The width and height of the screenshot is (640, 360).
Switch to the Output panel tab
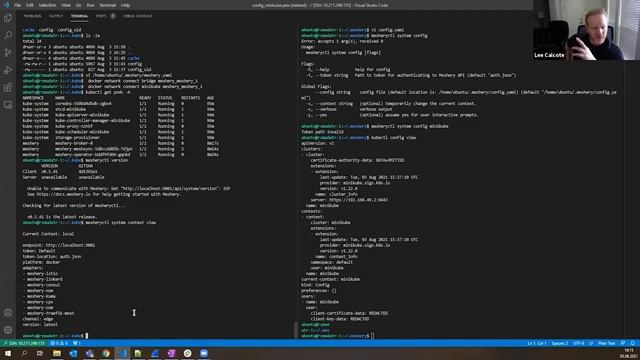click(56, 16)
